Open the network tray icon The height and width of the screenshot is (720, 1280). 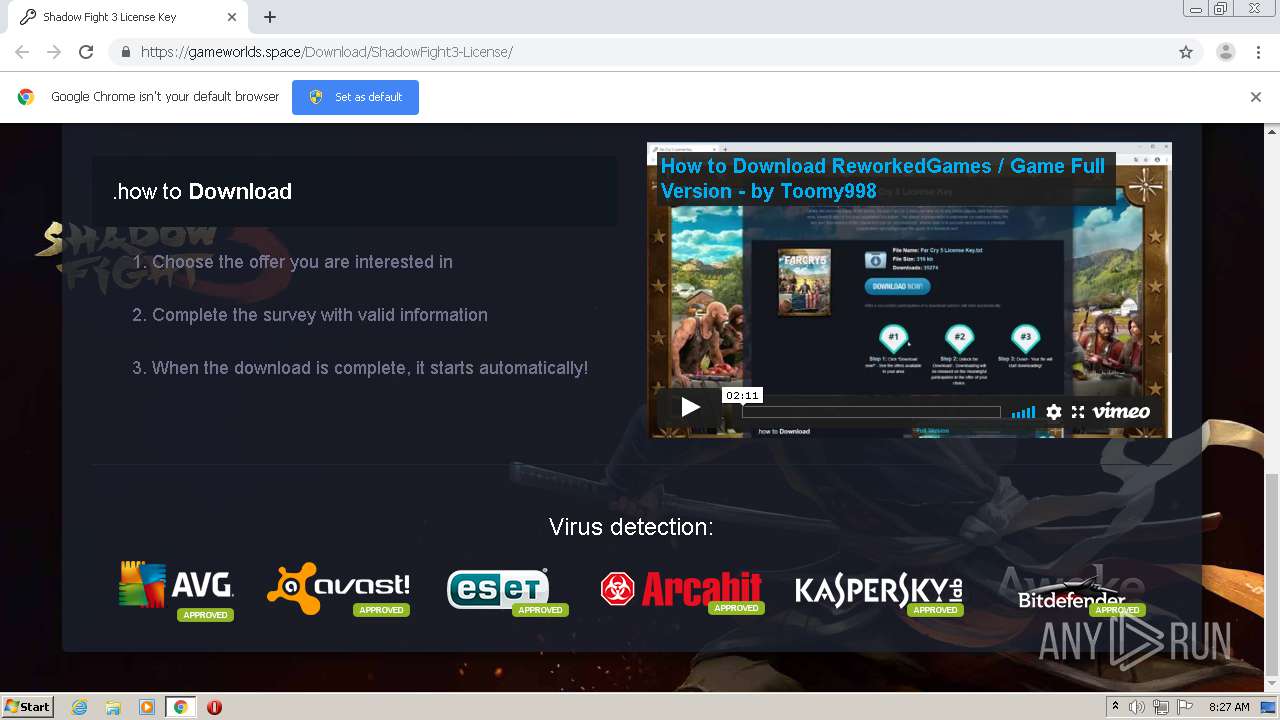[x=1160, y=707]
